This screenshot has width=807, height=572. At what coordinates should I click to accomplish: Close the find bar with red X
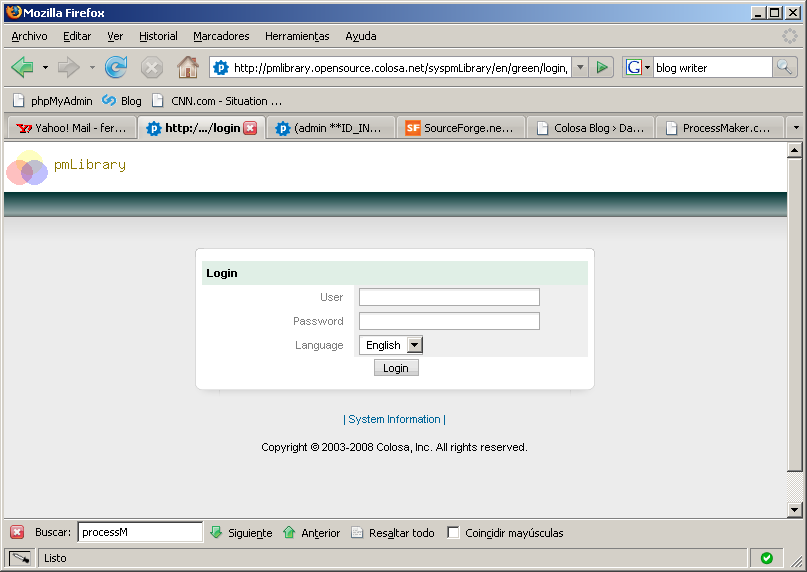[17, 533]
